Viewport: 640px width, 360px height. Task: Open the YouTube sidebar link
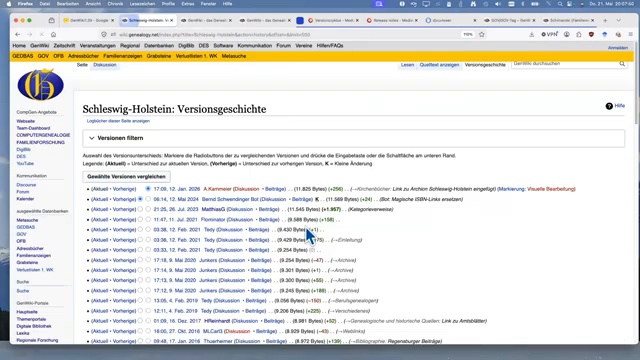point(25,164)
